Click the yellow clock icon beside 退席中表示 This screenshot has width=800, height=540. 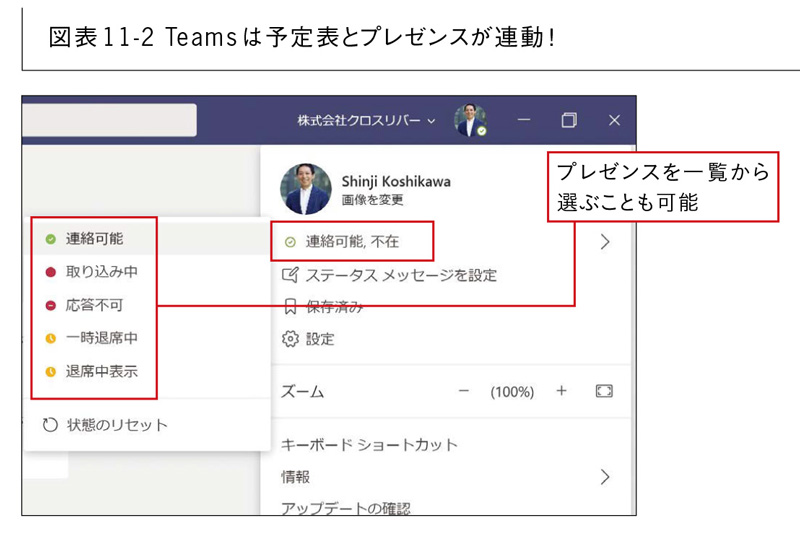pyautogui.click(x=51, y=372)
